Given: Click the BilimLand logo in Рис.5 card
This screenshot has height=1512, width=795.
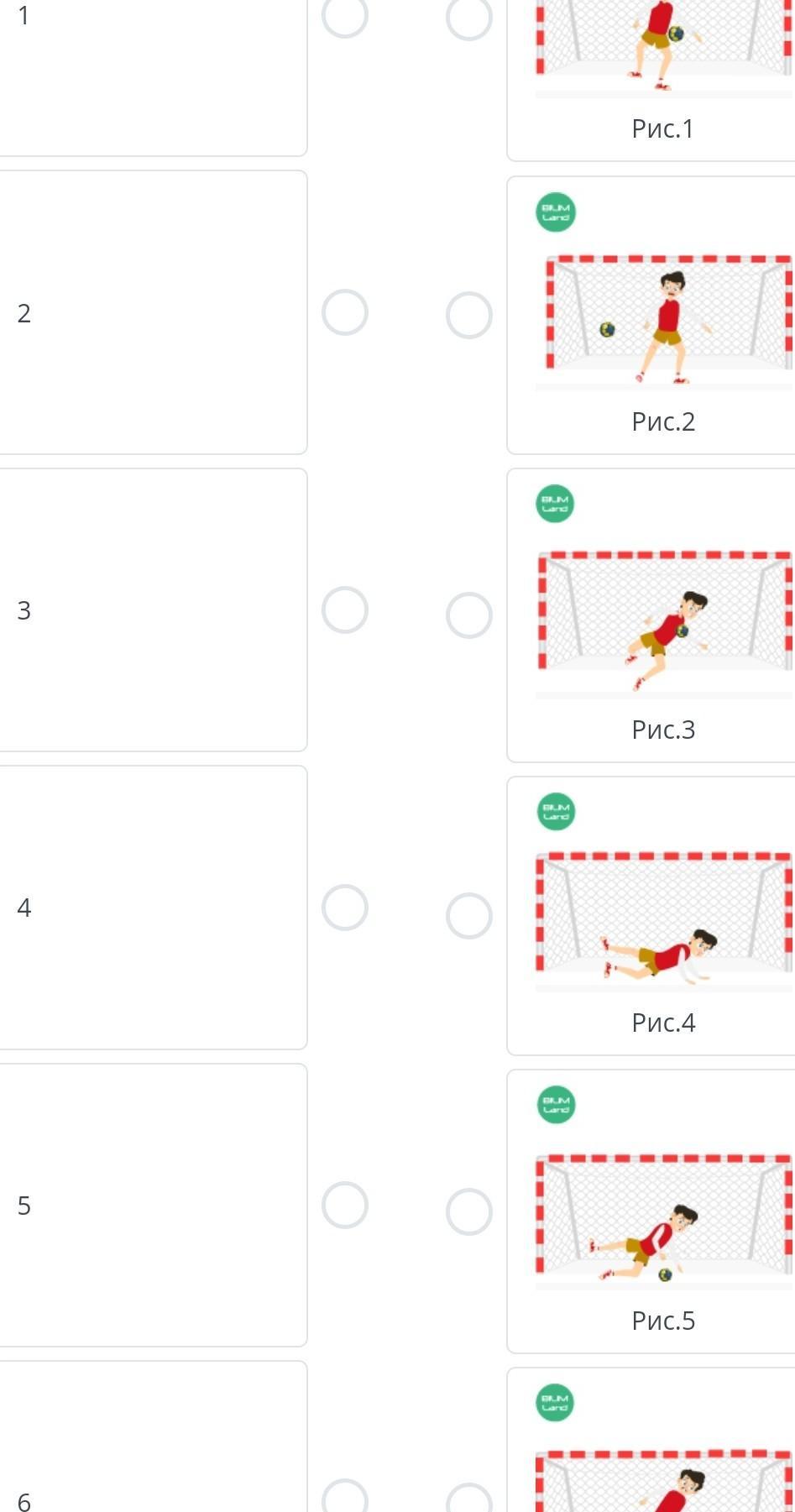Looking at the screenshot, I should pyautogui.click(x=555, y=1105).
